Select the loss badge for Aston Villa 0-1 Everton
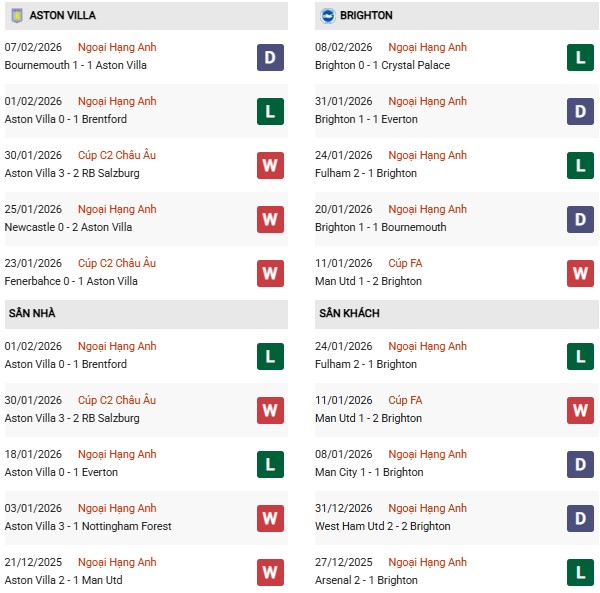The height and width of the screenshot is (593, 600). pyautogui.click(x=270, y=464)
